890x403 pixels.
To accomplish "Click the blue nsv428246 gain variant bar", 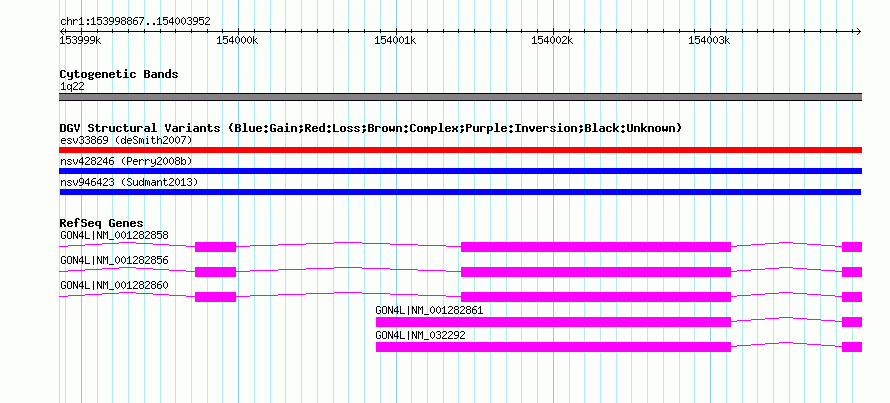I will tap(460, 171).
